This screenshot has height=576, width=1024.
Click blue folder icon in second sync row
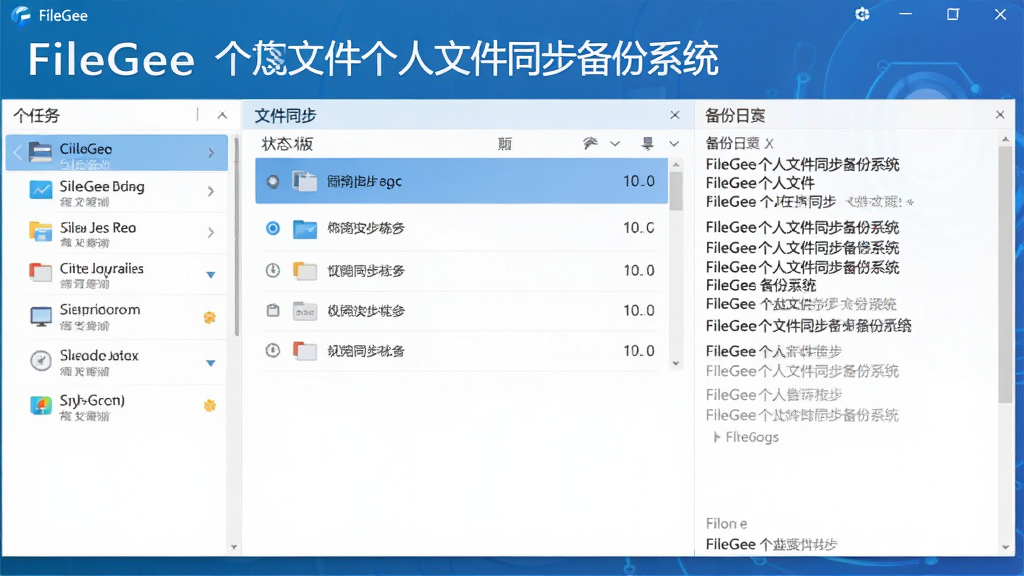[304, 229]
